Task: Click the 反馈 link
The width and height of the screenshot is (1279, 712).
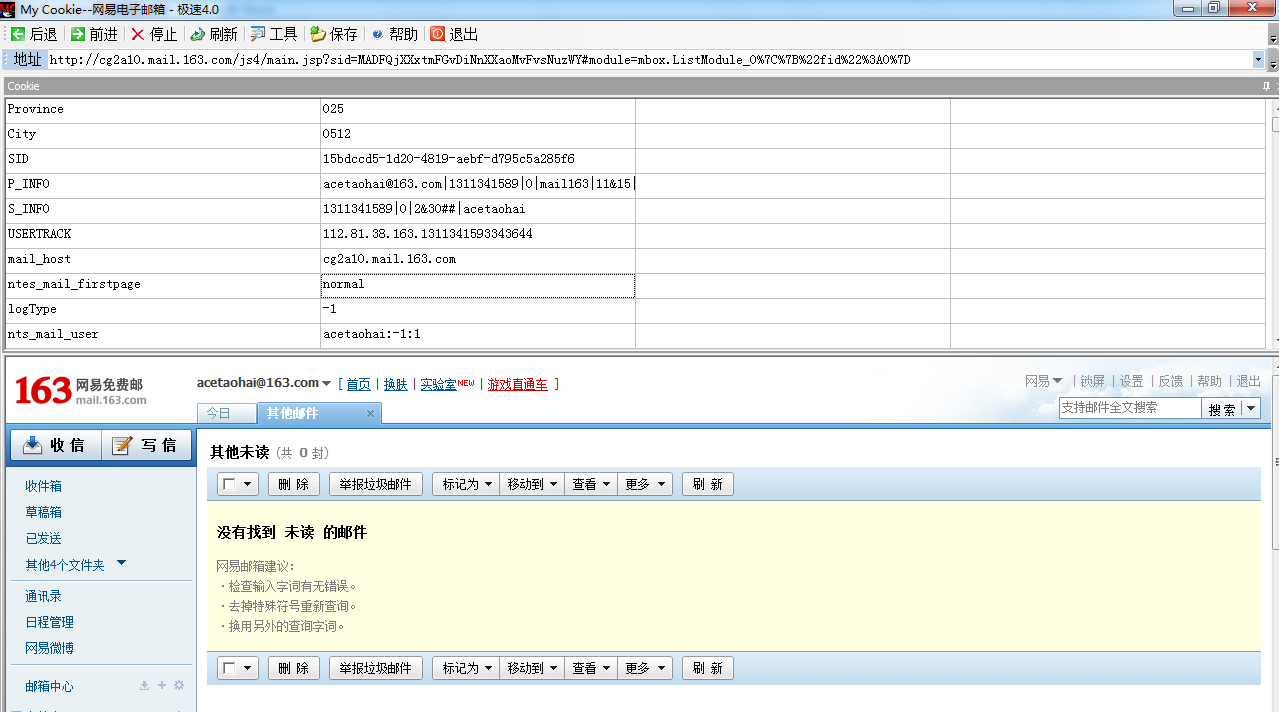Action: [1170, 381]
